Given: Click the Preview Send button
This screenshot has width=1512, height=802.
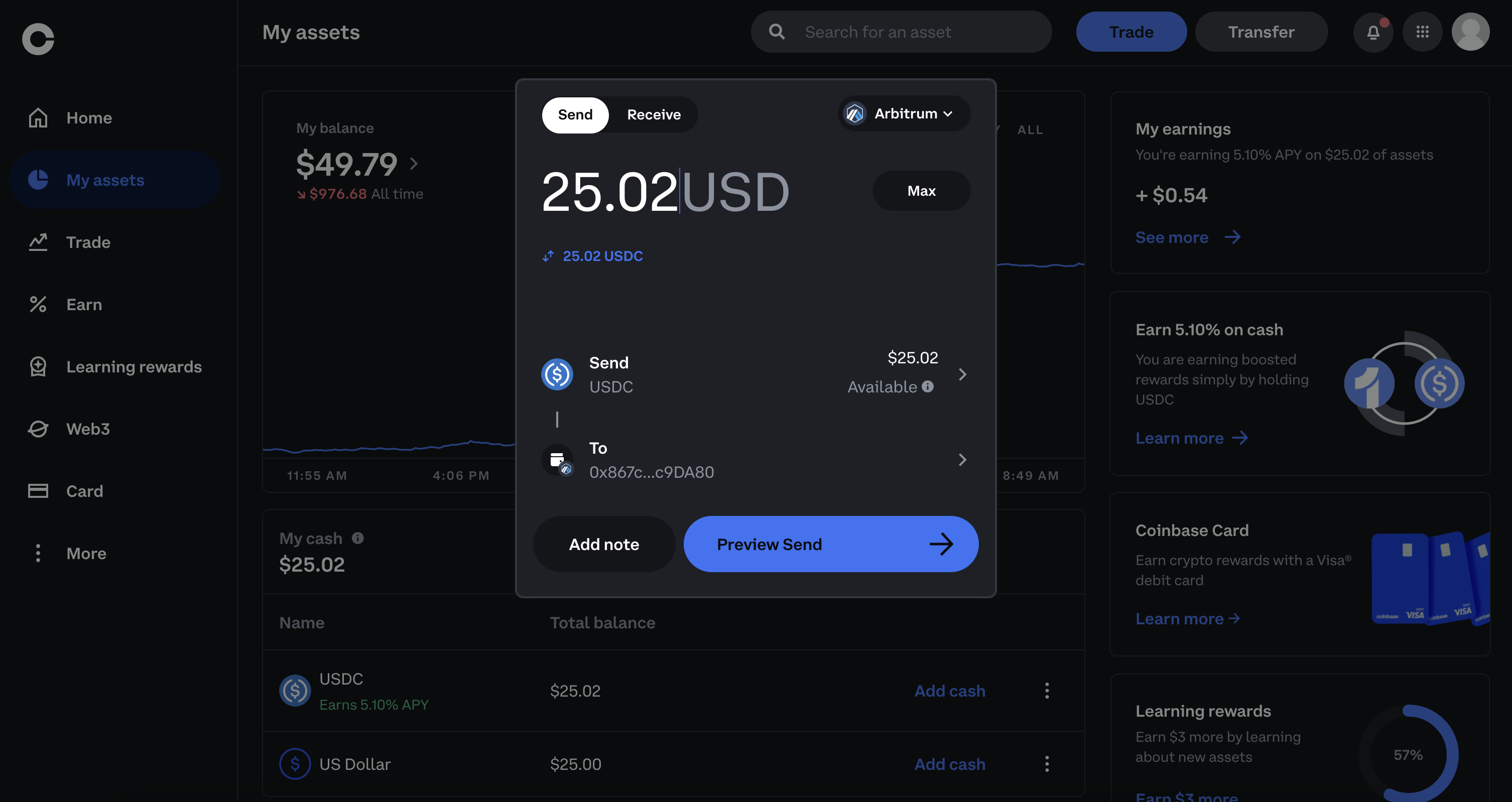Looking at the screenshot, I should click(x=830, y=545).
